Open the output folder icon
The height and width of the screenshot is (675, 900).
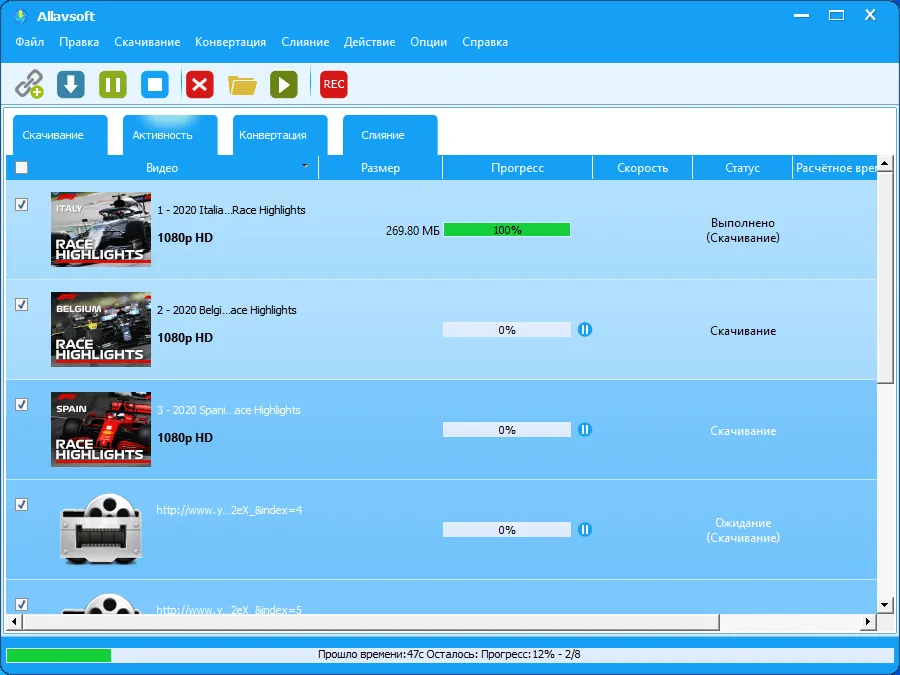[242, 85]
